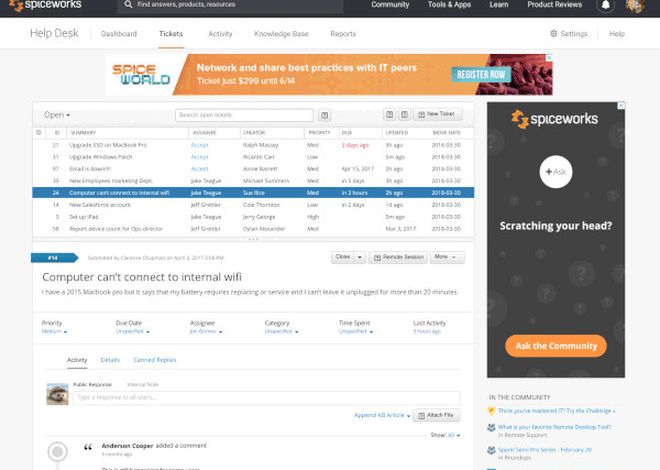Click the hedgehog avatar next to the response box
The image size is (660, 470).
coord(58,394)
